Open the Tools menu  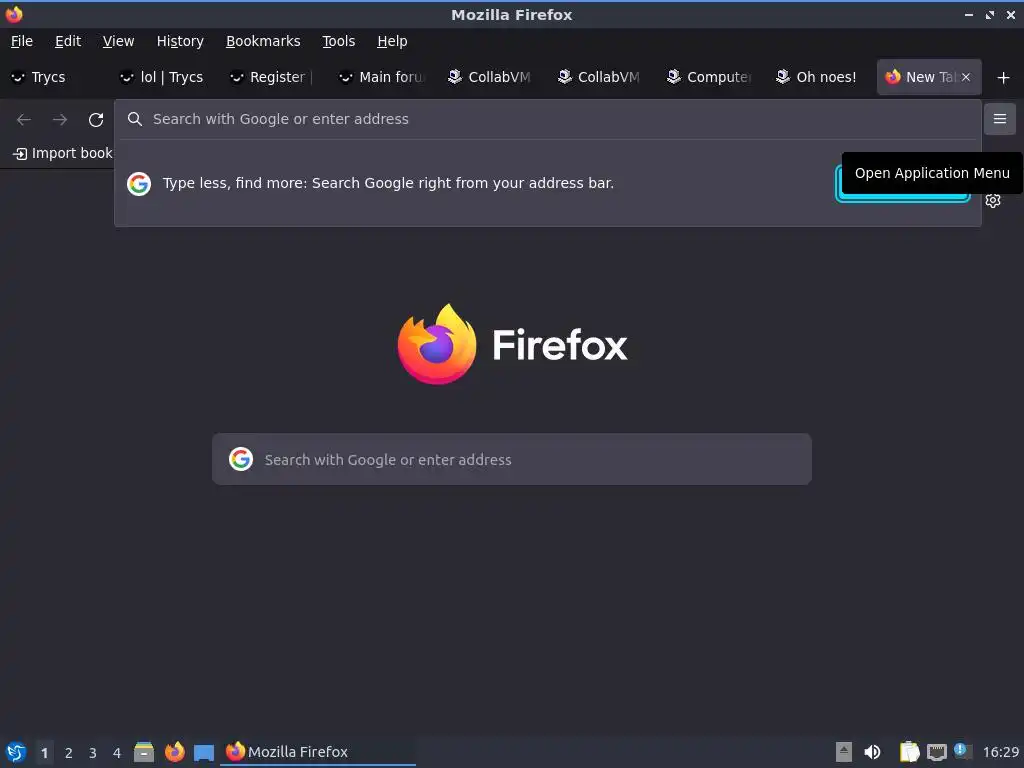[338, 41]
